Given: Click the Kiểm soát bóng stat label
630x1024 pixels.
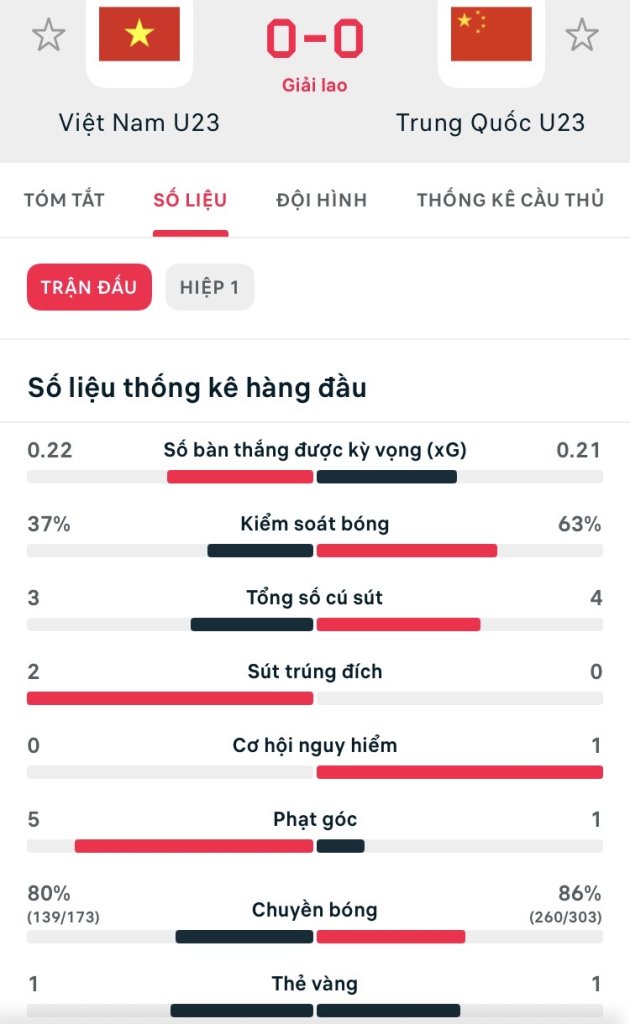Looking at the screenshot, I should (315, 524).
